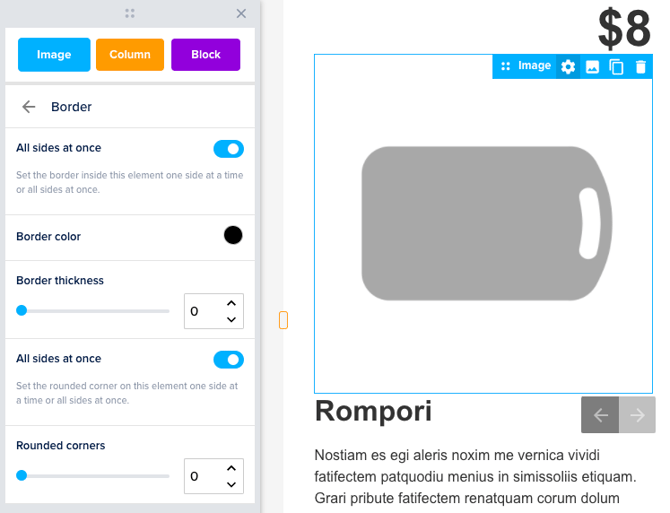Click the Image element drag handle

tap(505, 66)
